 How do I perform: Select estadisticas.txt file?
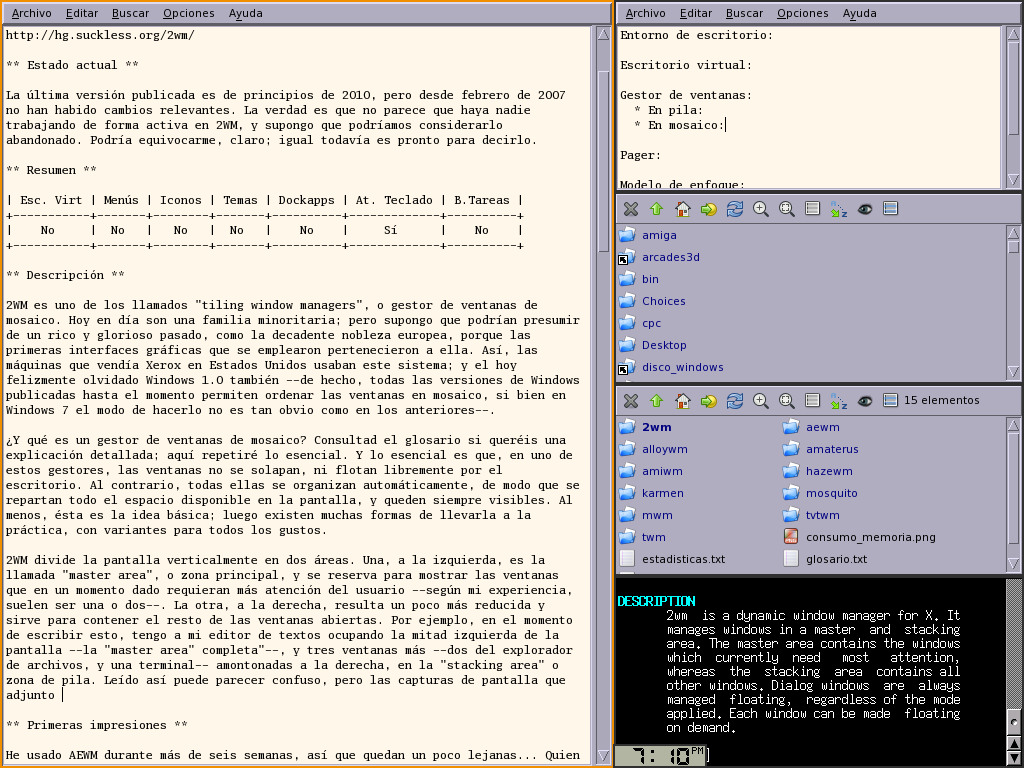[x=673, y=559]
